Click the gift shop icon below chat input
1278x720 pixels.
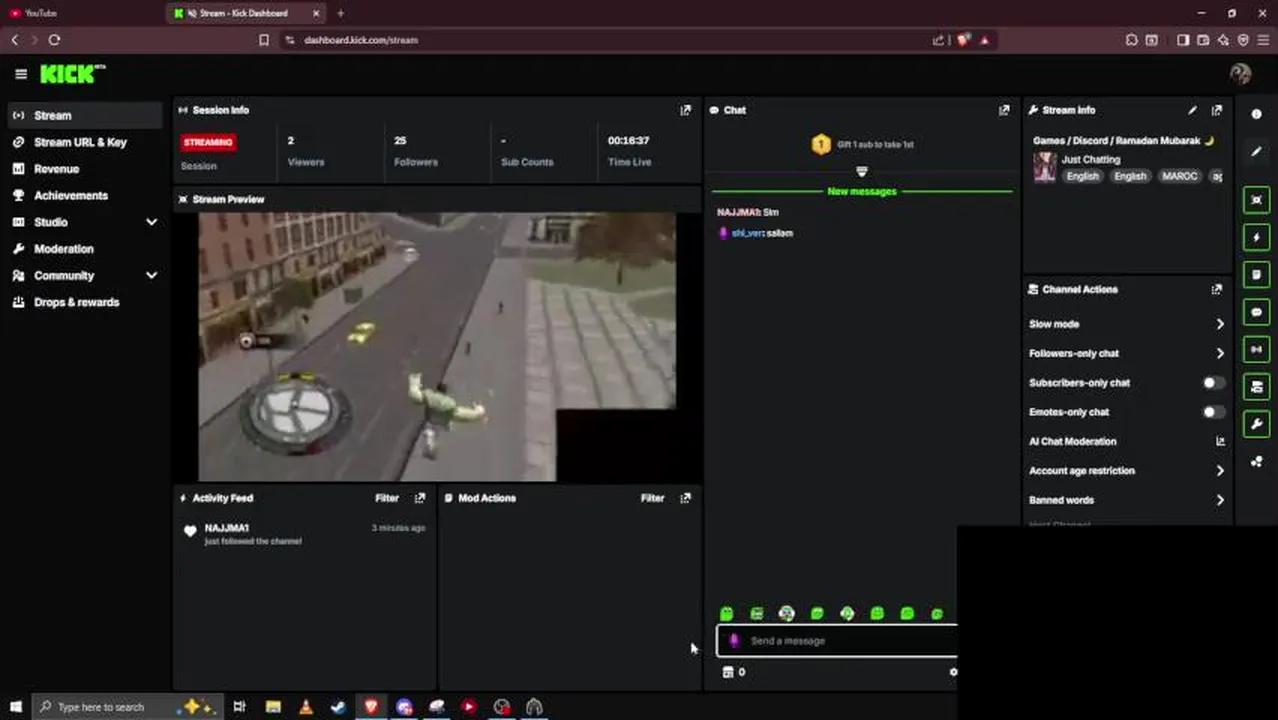point(728,672)
